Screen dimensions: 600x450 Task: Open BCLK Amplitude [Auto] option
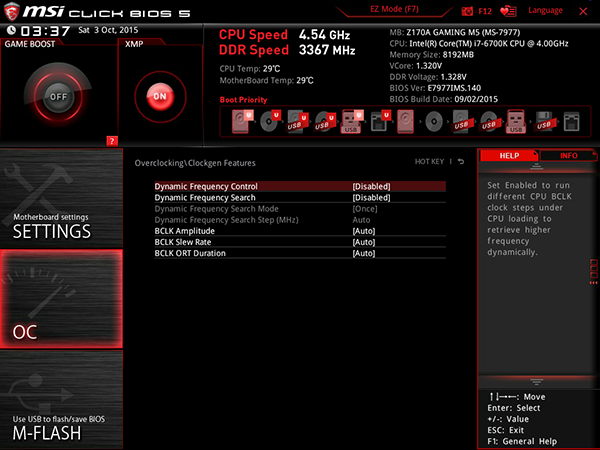tap(364, 231)
